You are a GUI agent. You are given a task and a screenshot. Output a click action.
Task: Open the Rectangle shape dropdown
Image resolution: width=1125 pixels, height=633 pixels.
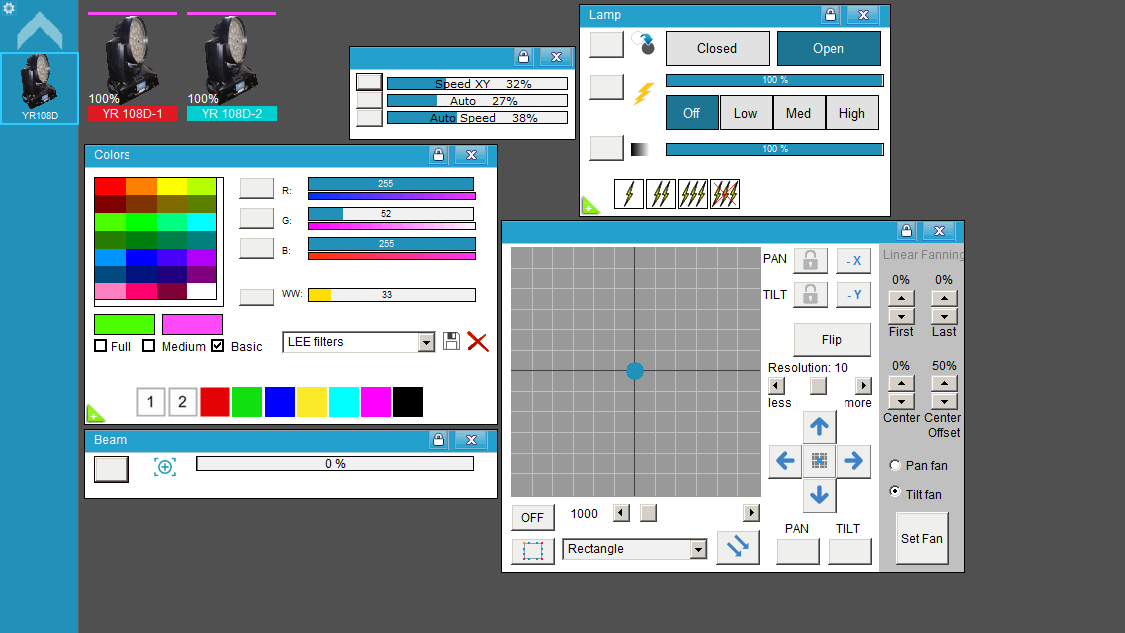click(x=698, y=550)
